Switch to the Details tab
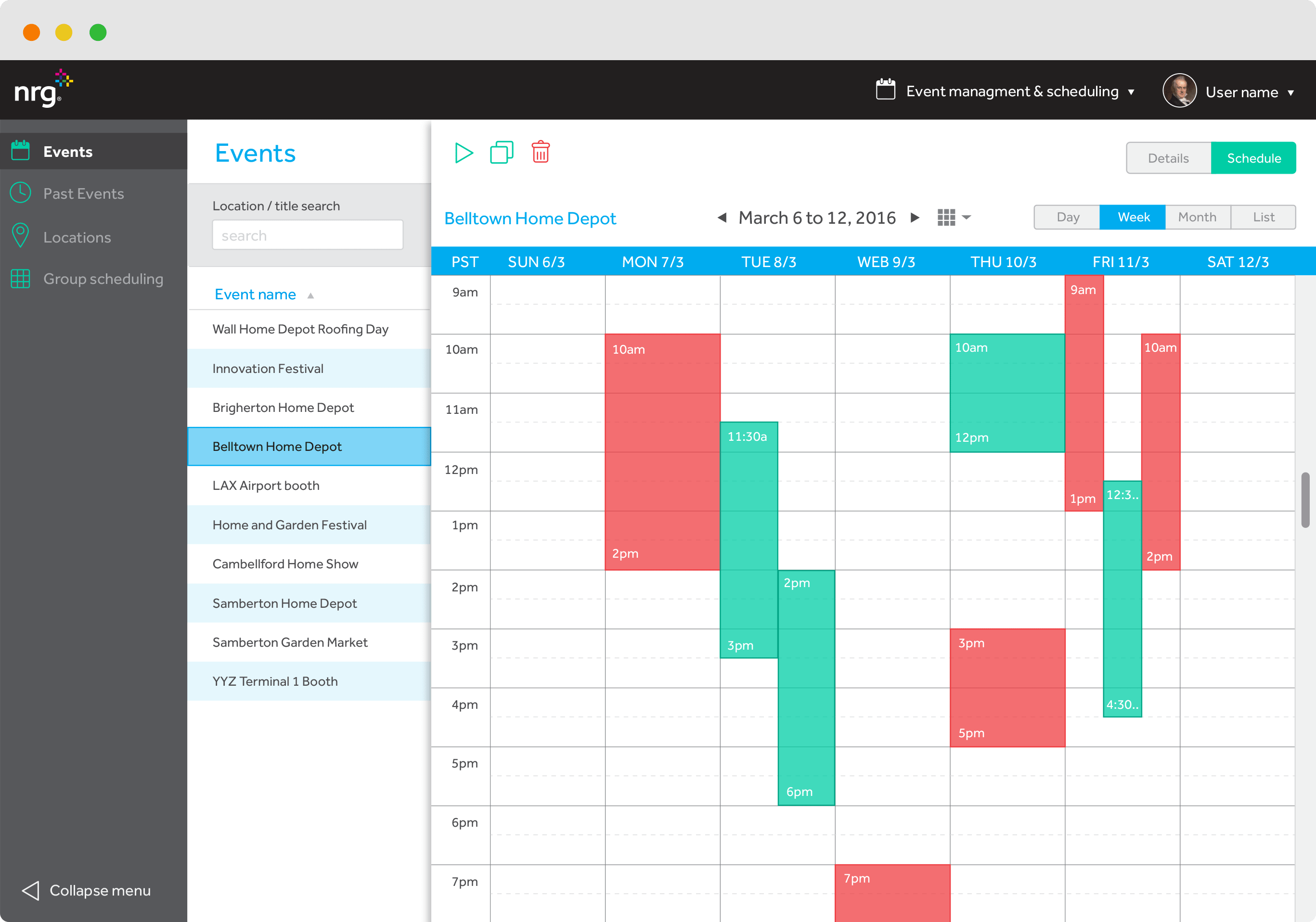 [1168, 158]
